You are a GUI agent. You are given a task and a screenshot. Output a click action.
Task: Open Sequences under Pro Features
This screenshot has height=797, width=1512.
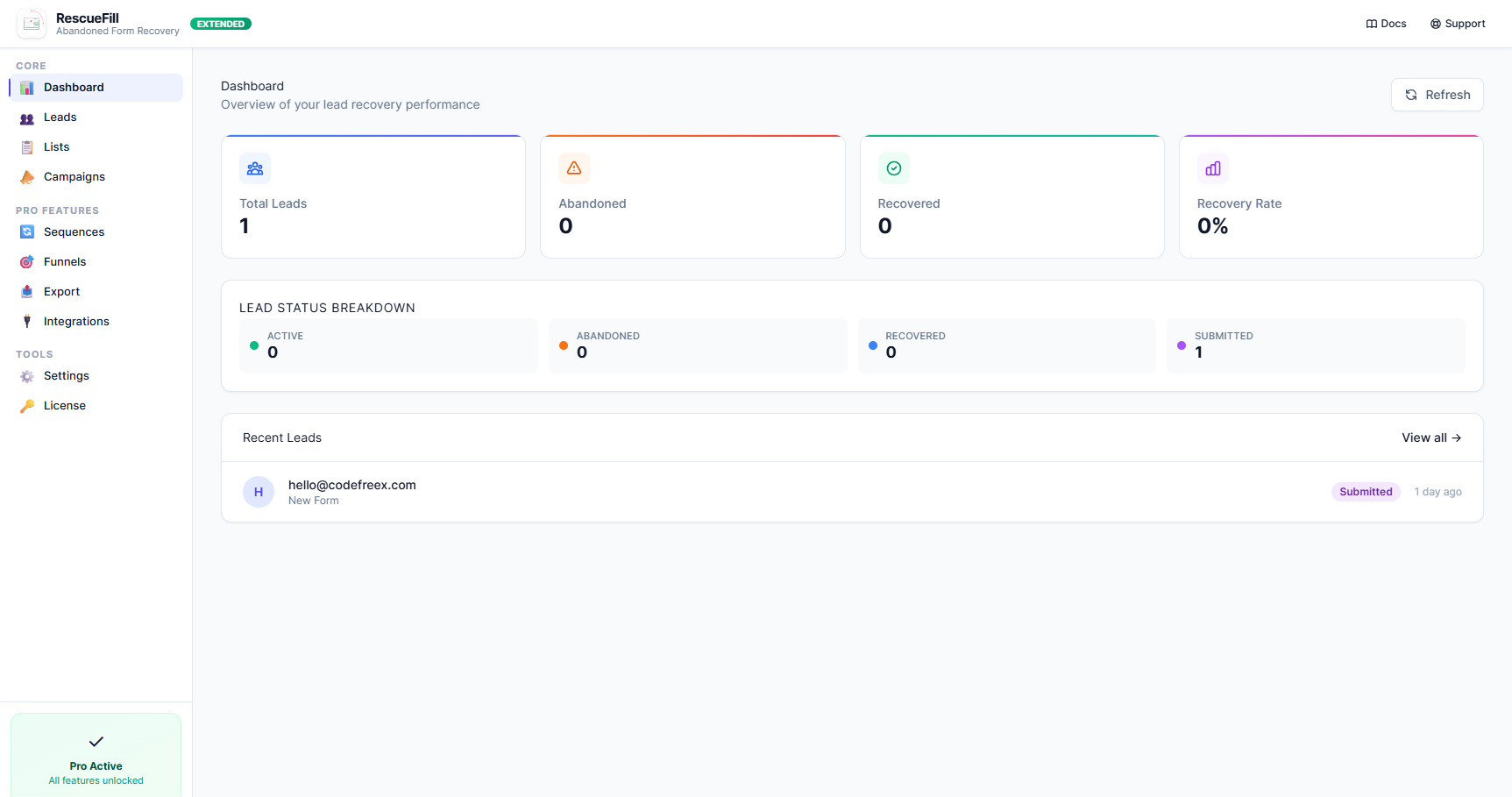[74, 231]
